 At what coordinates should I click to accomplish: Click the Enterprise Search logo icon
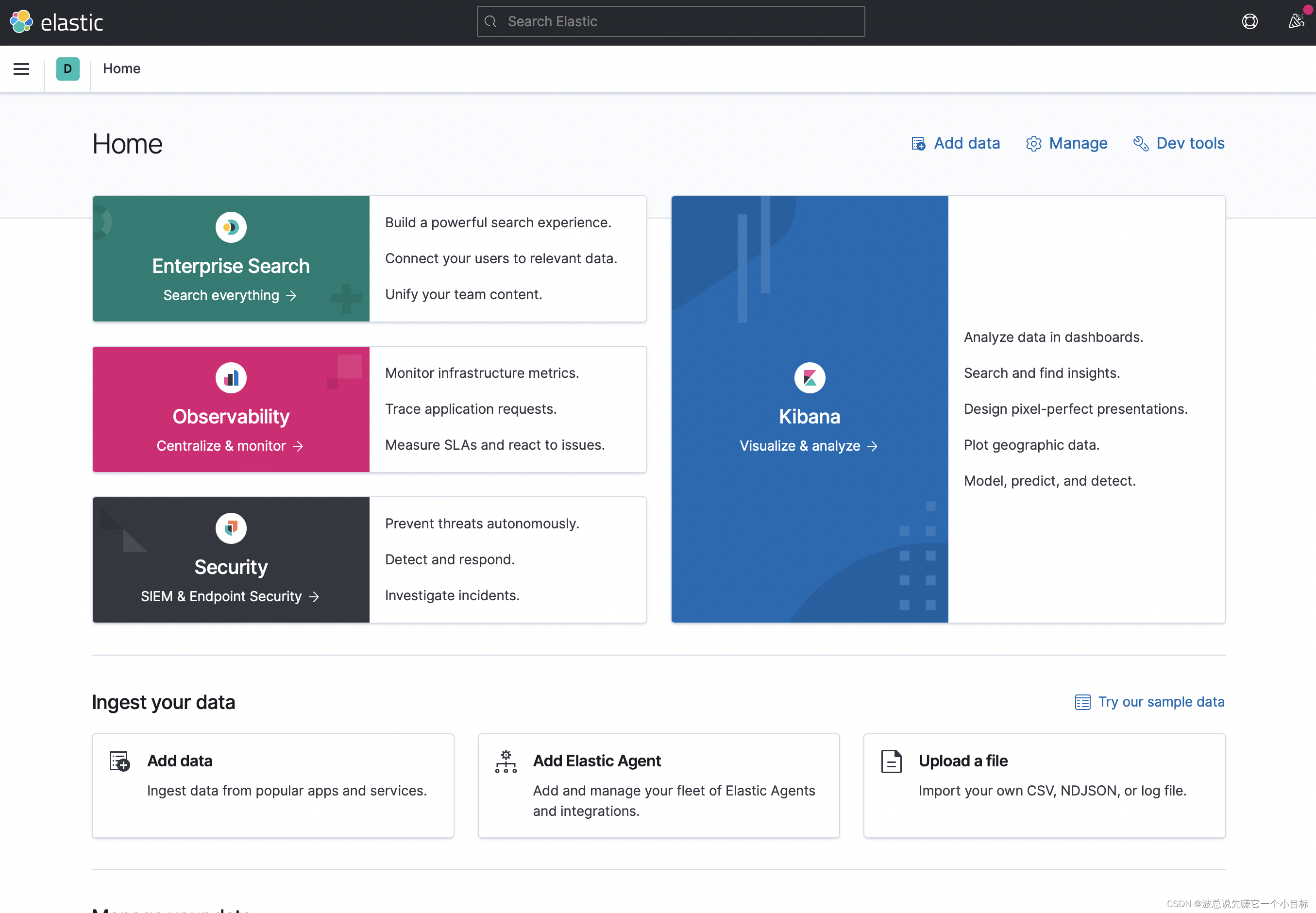coord(231,227)
